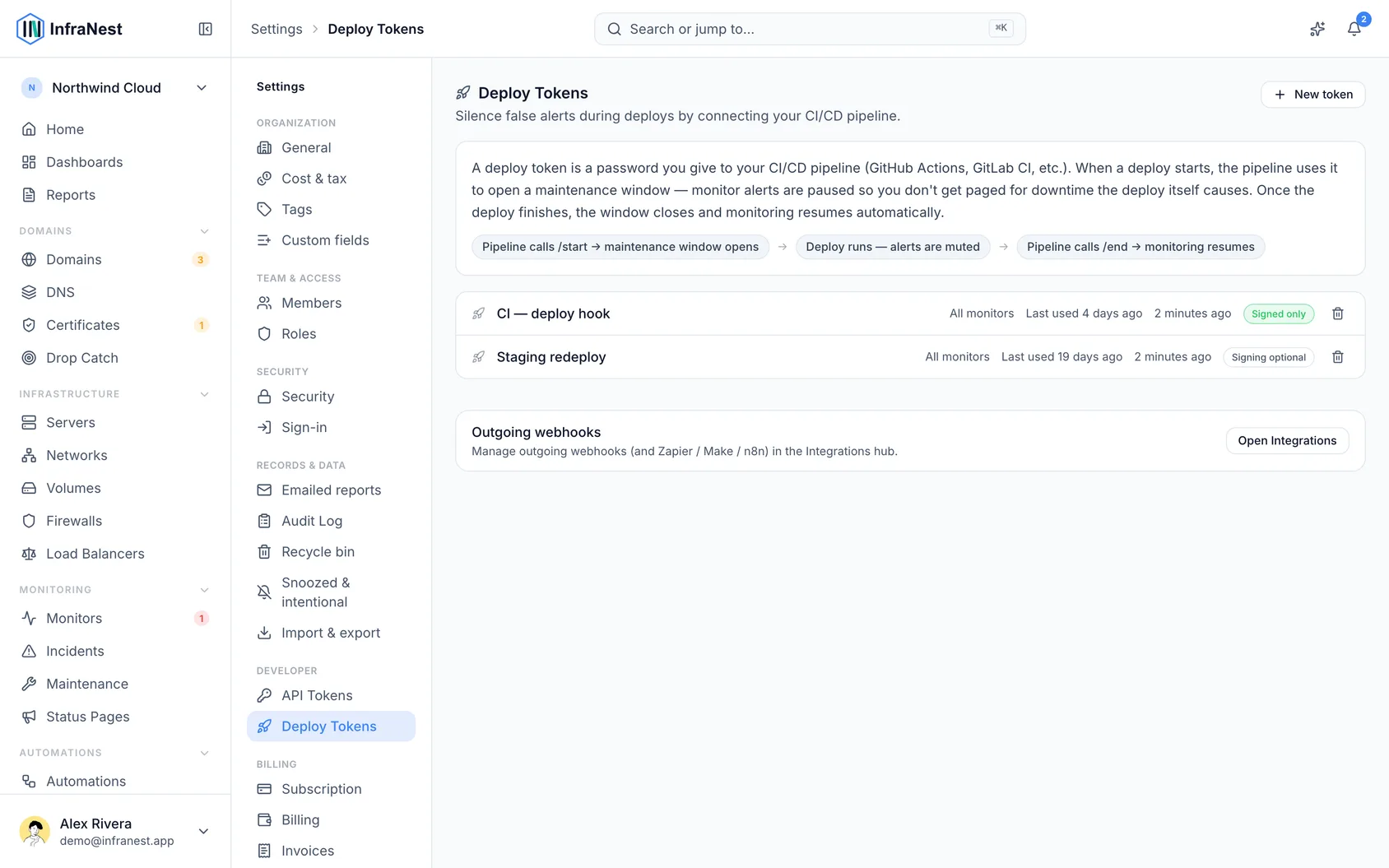Click rocket icon beside CI — deploy hook
This screenshot has height=868, width=1389.
478,313
